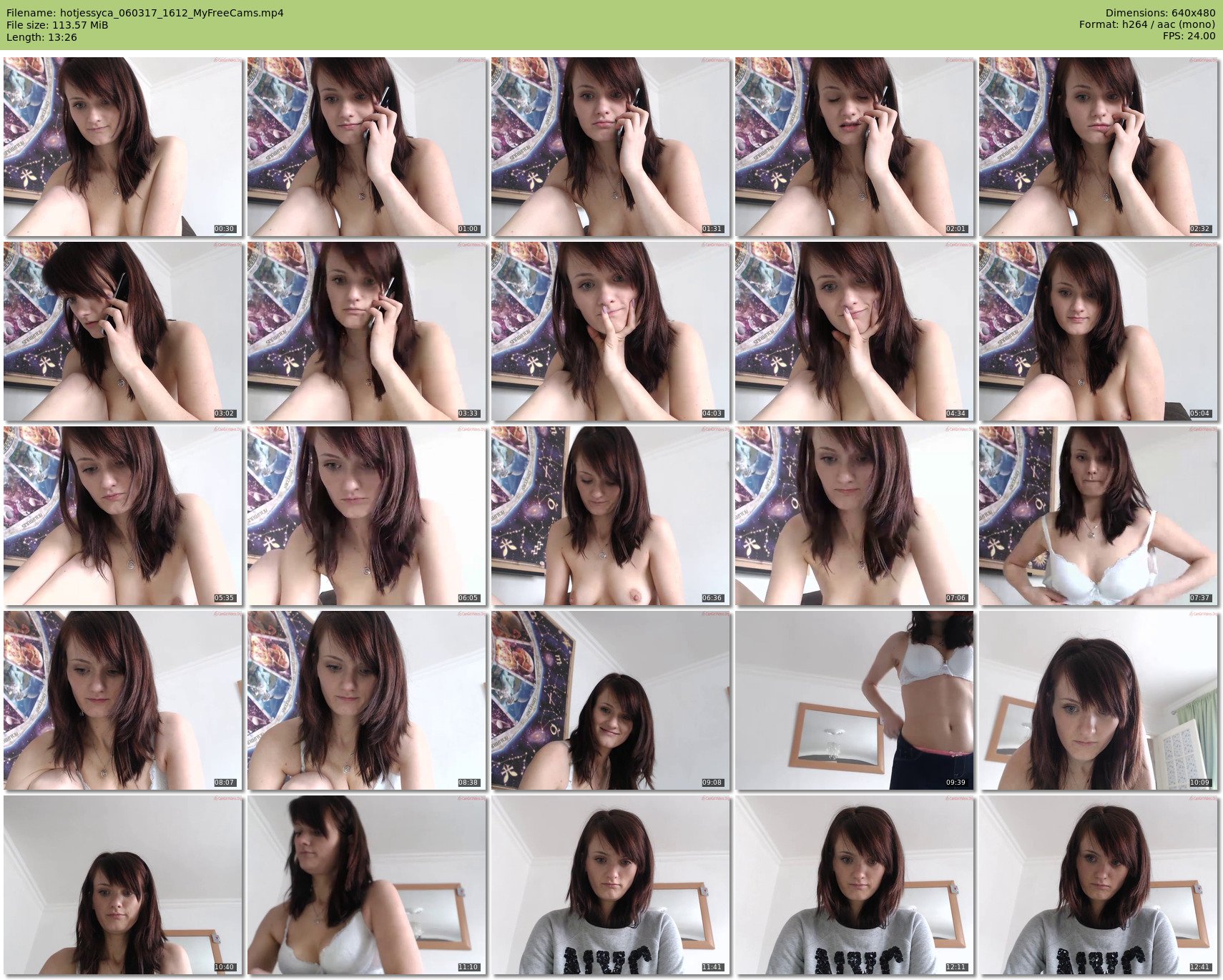This screenshot has width=1223, height=980.
Task: Open the gray sweatshirt frame at 11:41
Action: pos(611,885)
